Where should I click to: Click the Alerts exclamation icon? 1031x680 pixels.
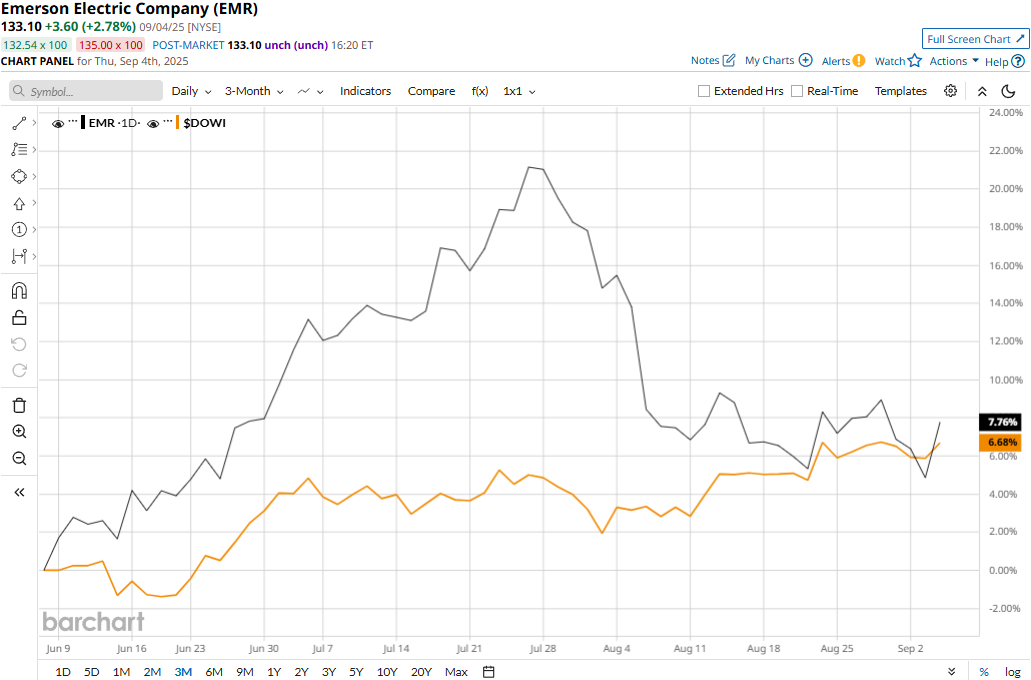[x=859, y=61]
